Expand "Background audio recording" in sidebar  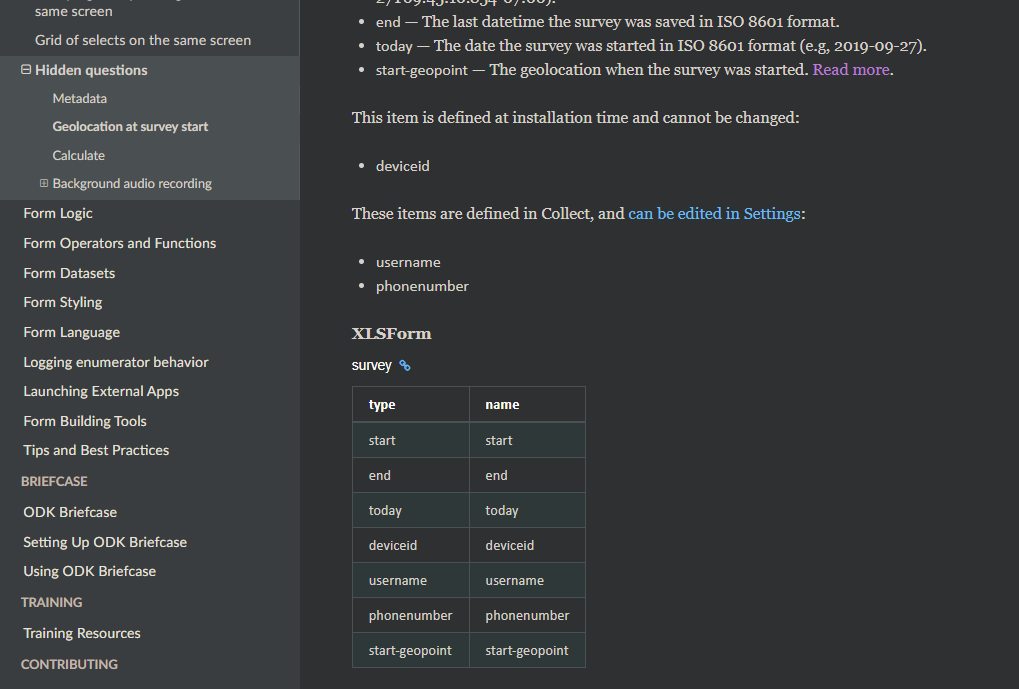(x=43, y=183)
